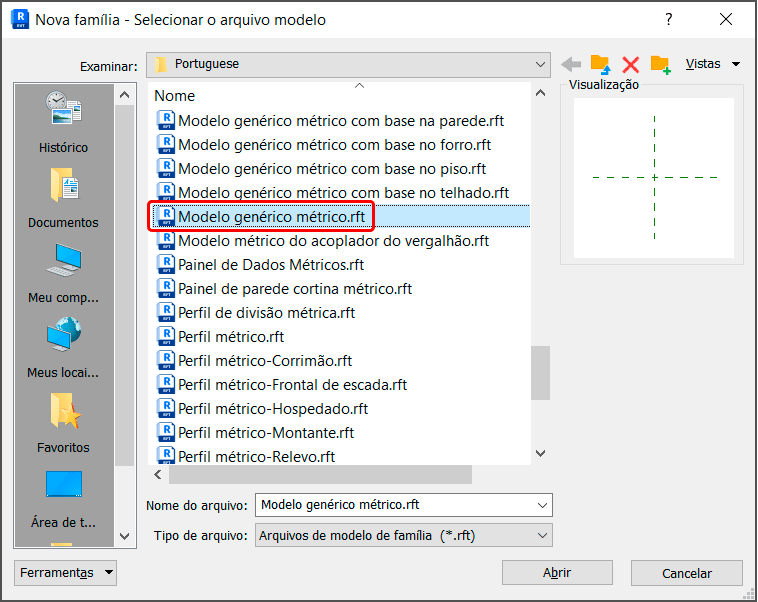Click the Nome do arquivo input field

click(x=395, y=505)
